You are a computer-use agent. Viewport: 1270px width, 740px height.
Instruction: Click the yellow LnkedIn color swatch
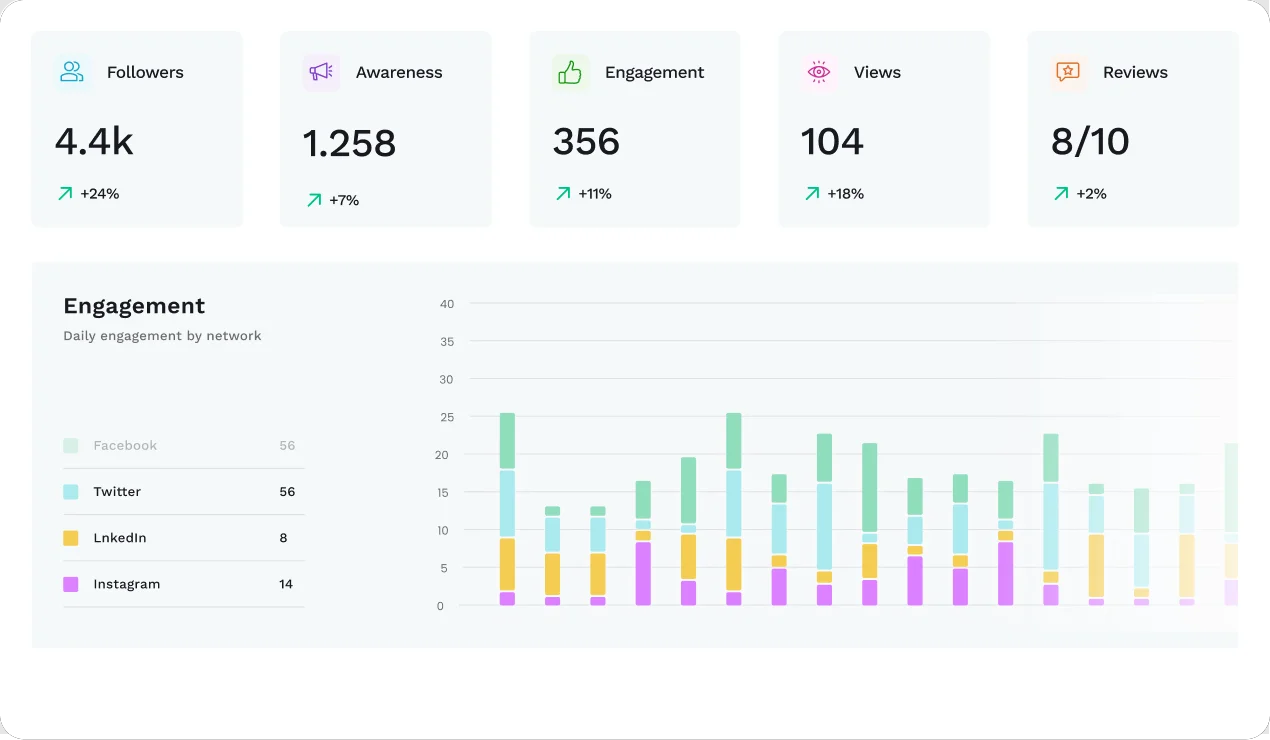coord(71,538)
